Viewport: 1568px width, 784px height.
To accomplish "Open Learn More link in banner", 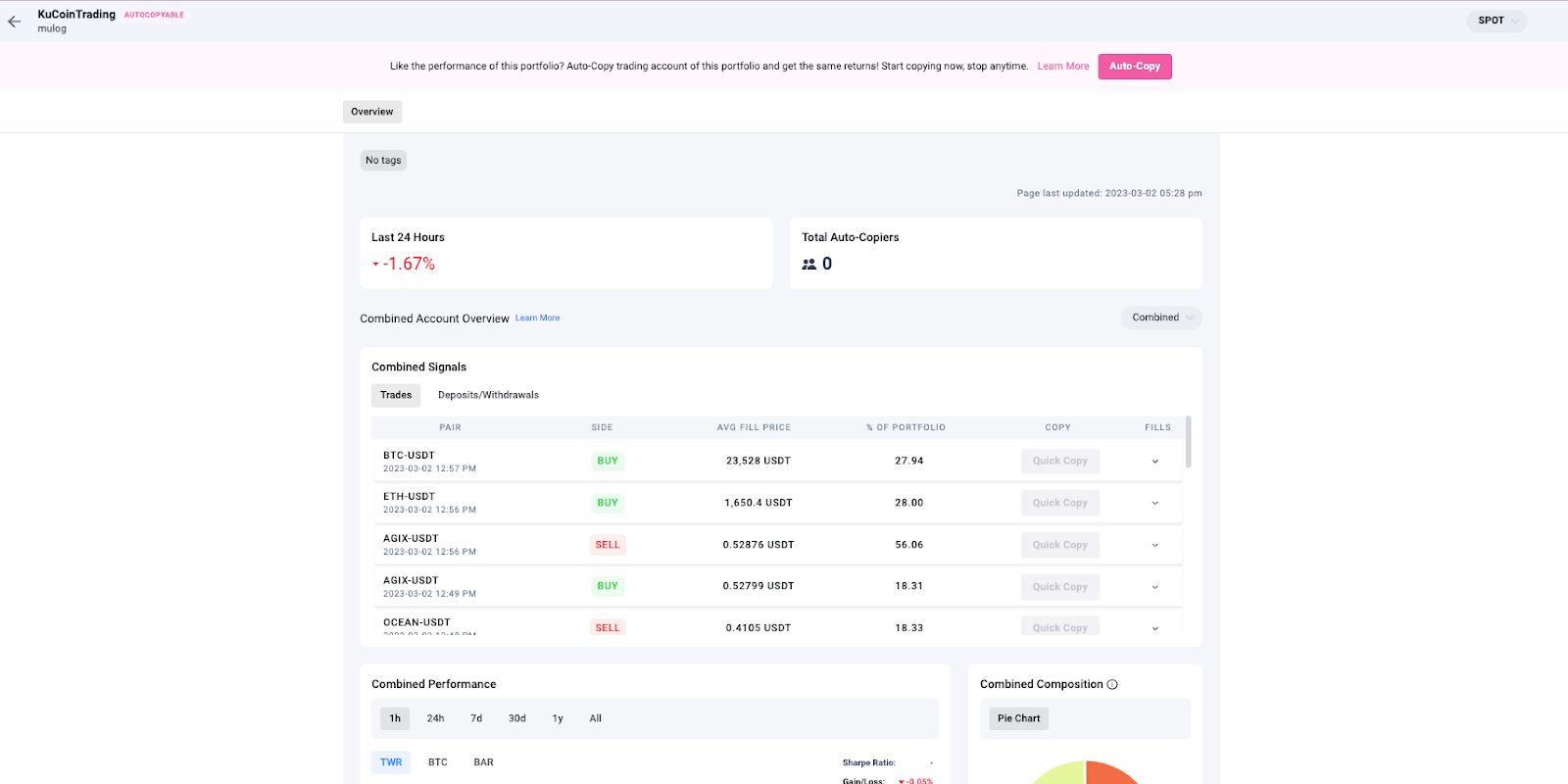I will pyautogui.click(x=1063, y=67).
